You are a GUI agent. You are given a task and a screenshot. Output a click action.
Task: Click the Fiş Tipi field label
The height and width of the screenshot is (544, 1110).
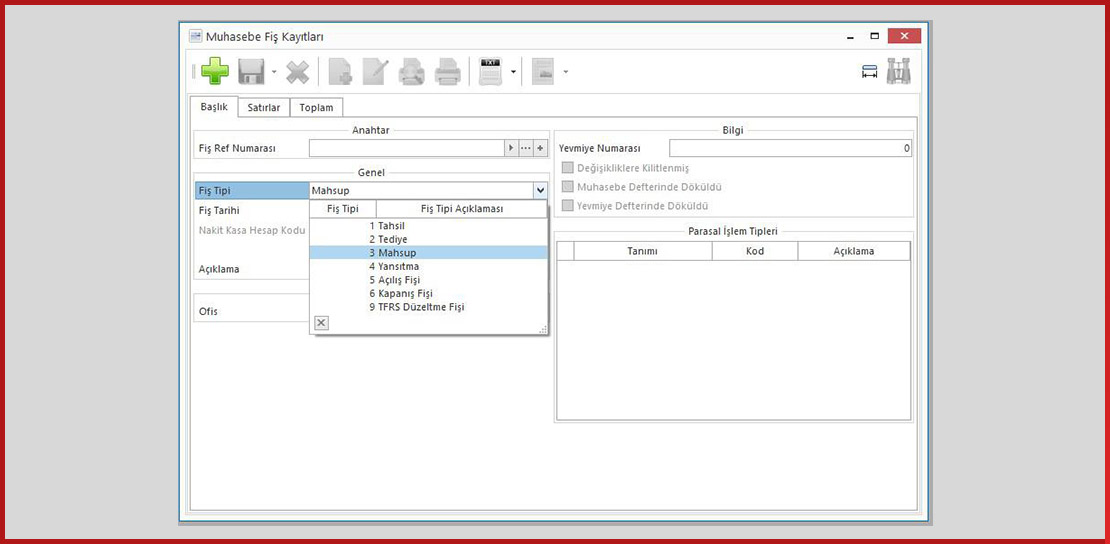[214, 191]
